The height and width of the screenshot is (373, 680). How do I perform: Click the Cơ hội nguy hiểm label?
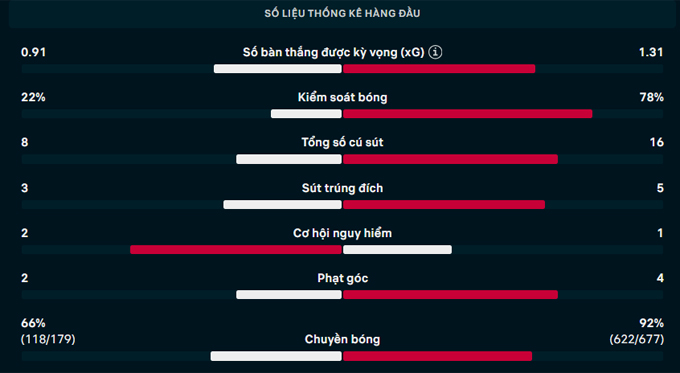[x=342, y=233]
